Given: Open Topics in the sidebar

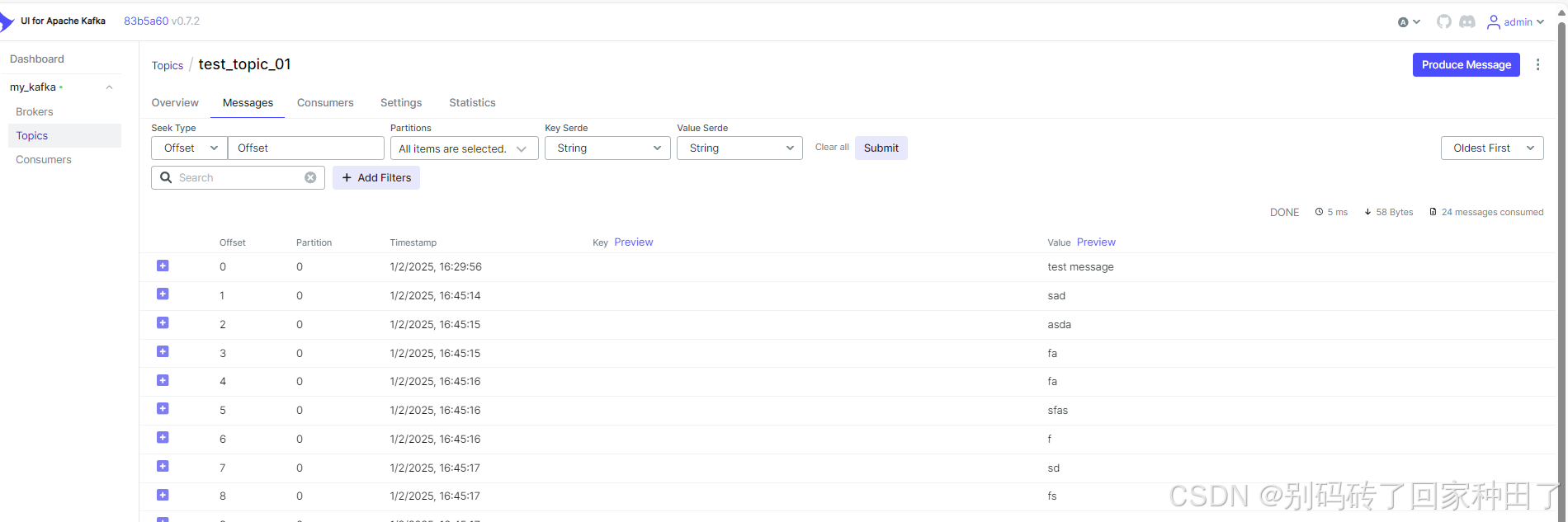Looking at the screenshot, I should click(64, 136).
